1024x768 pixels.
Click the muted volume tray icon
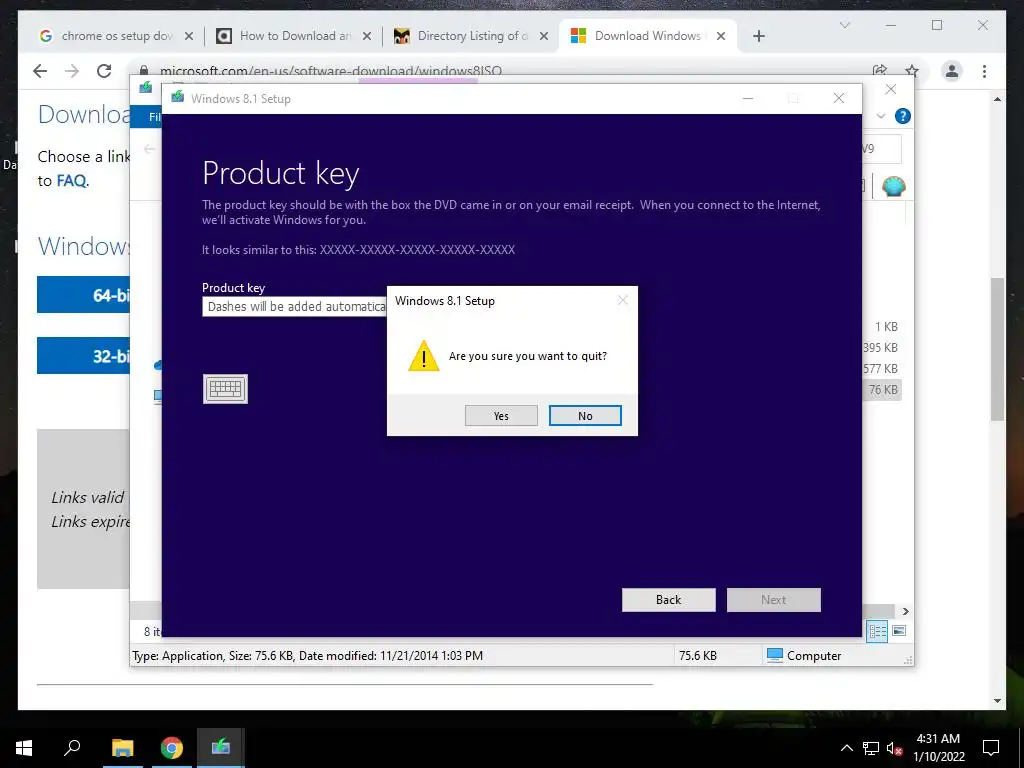895,748
